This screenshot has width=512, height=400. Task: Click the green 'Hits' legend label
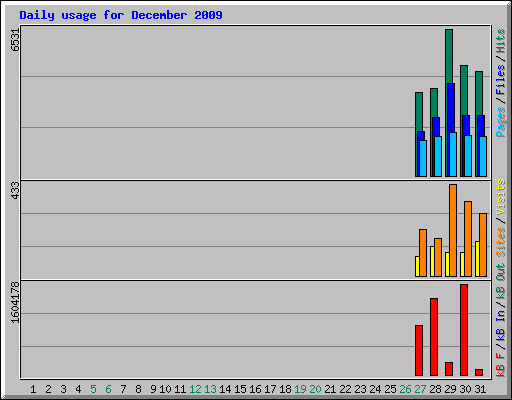click(501, 41)
